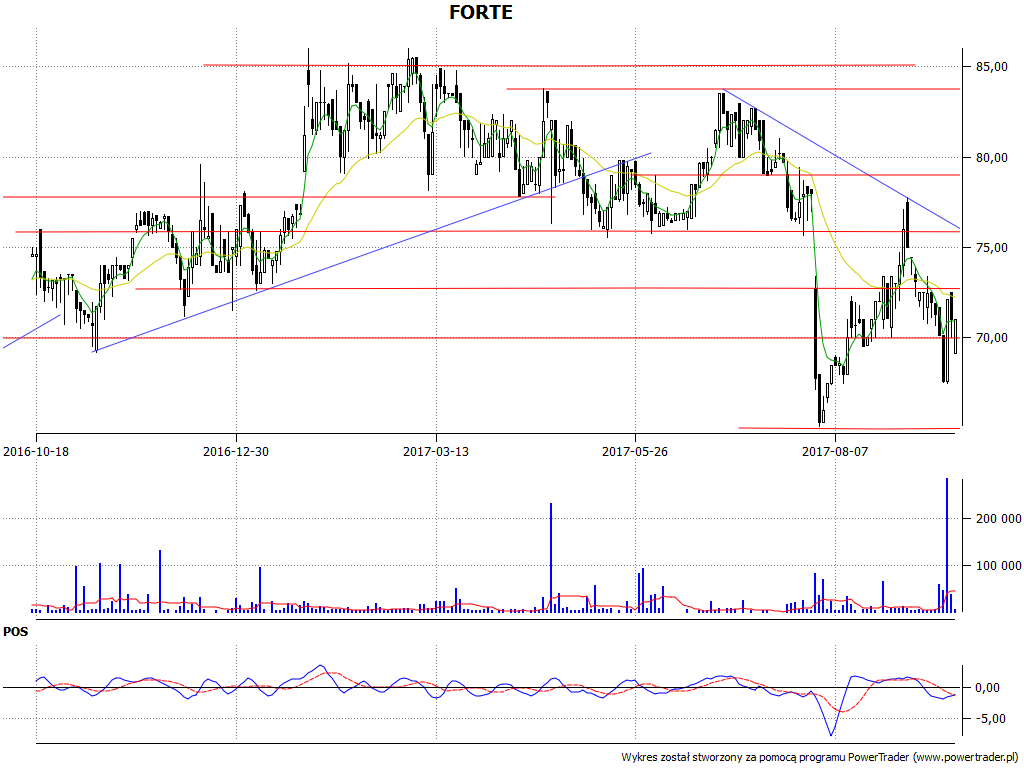Click the 2017-03-13 date label
The image size is (1024, 768).
pos(436,451)
